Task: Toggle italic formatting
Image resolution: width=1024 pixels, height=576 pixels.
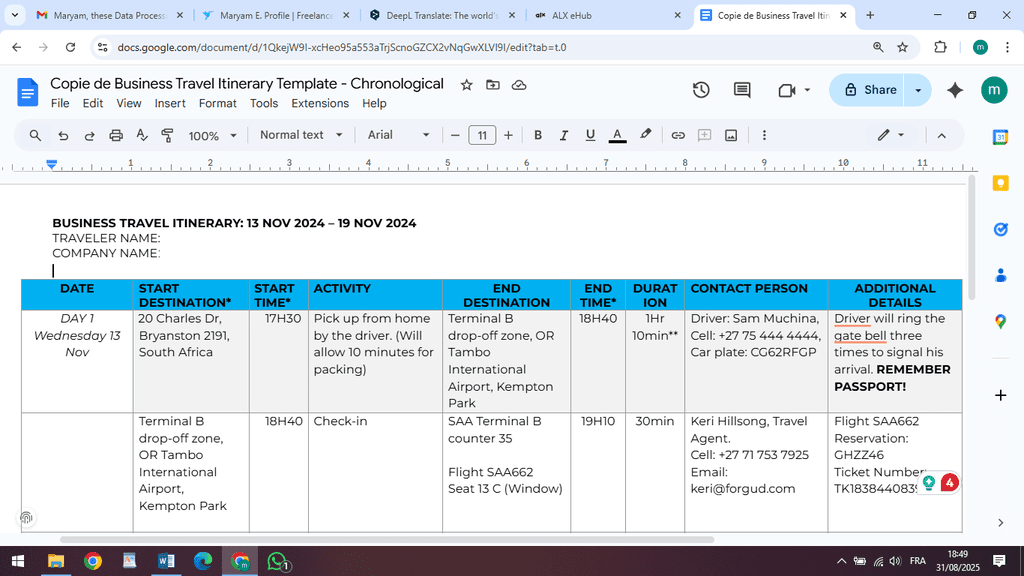Action: coord(564,135)
